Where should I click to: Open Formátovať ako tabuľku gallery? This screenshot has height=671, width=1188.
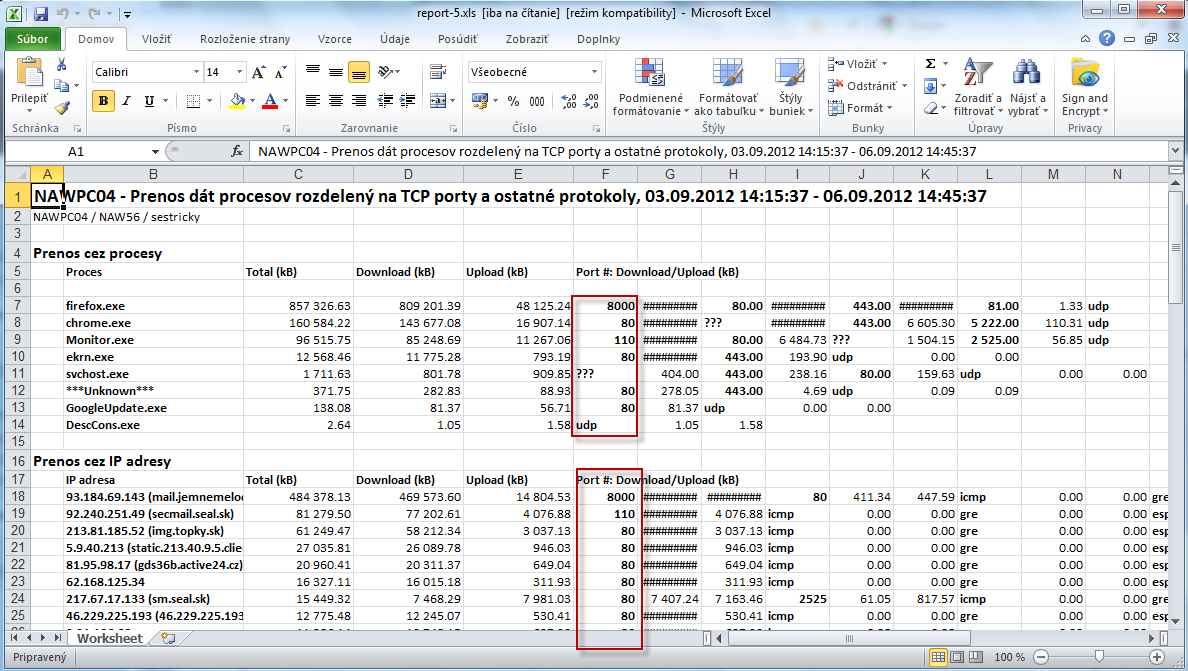coord(728,87)
